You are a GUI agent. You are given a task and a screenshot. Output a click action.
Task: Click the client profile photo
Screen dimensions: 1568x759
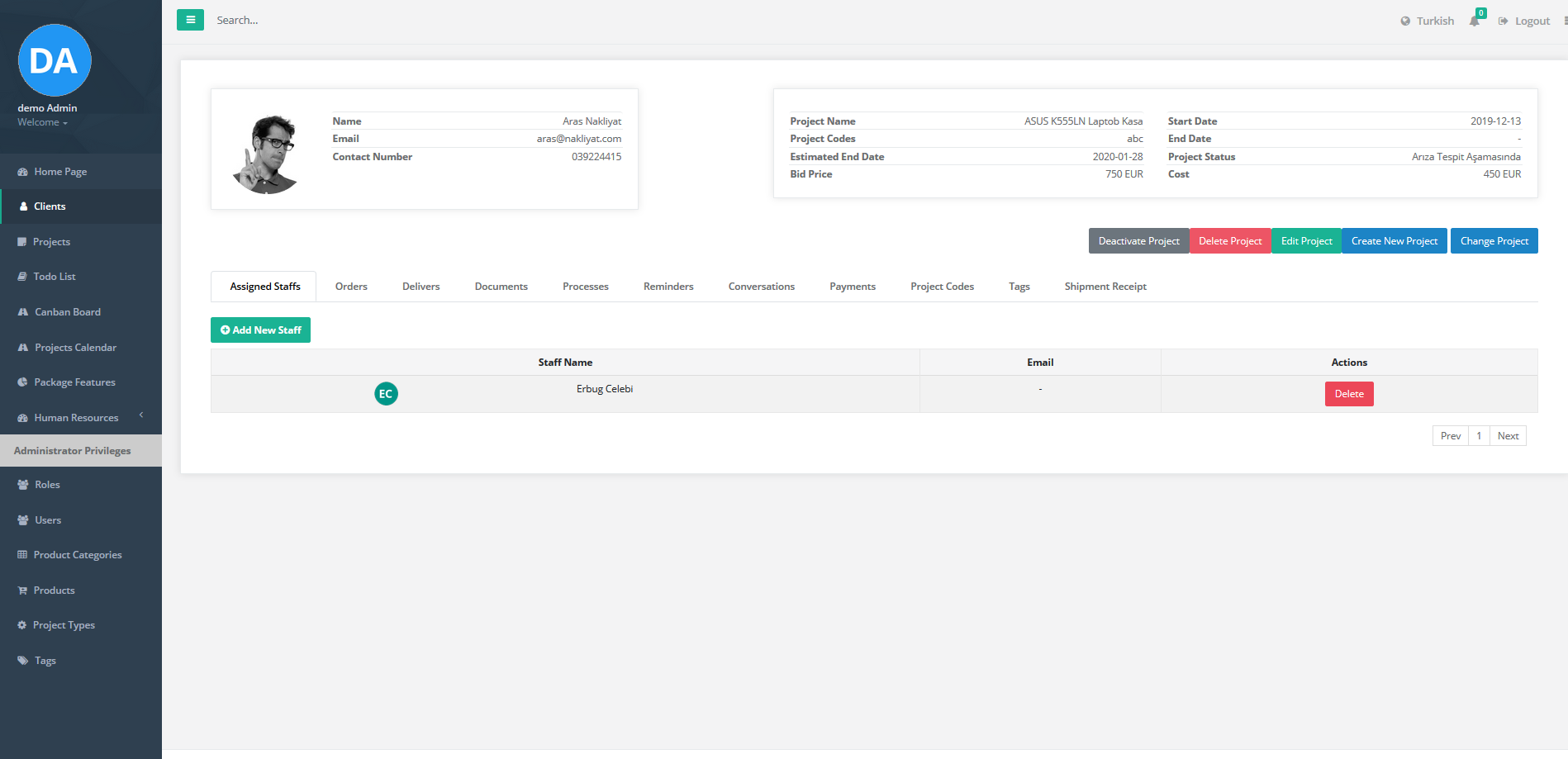coord(264,154)
